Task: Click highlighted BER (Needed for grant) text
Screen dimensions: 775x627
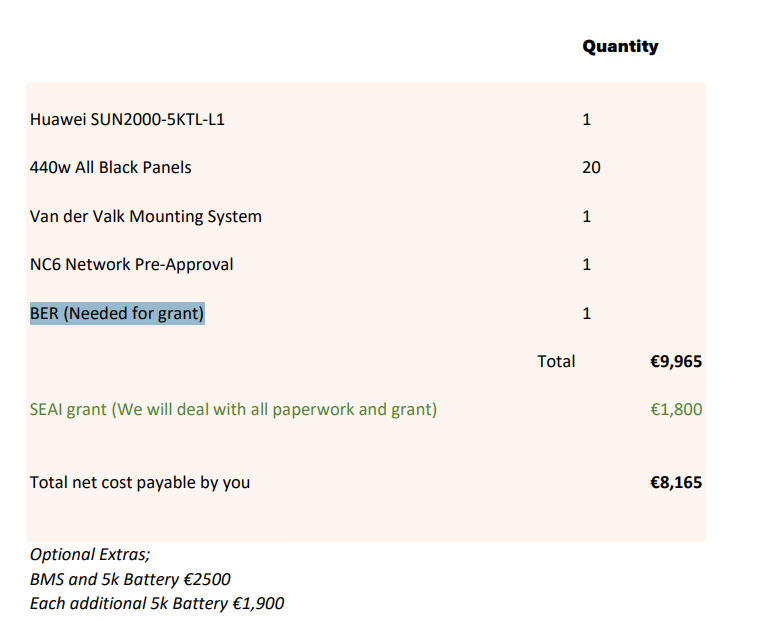Action: pos(117,313)
